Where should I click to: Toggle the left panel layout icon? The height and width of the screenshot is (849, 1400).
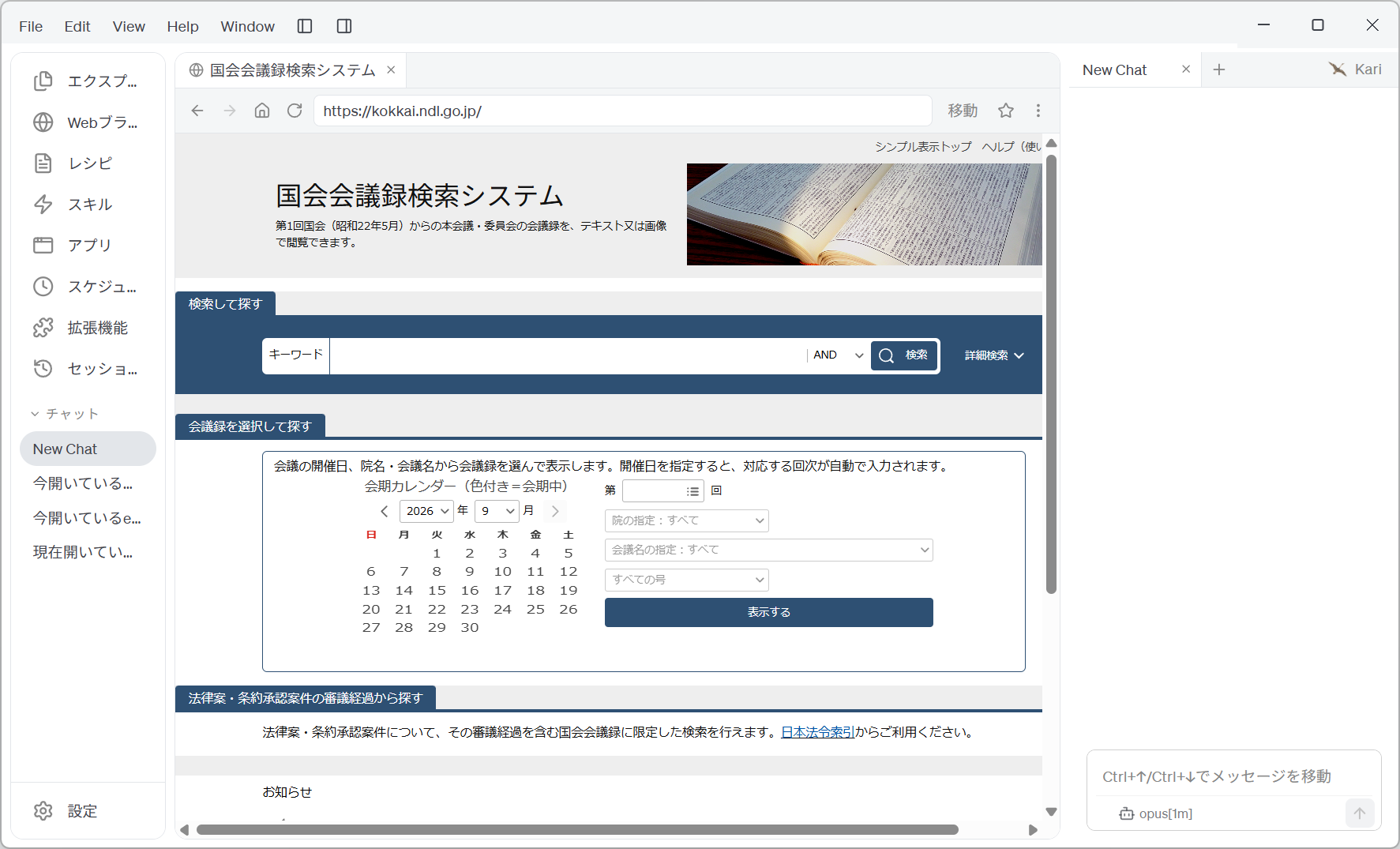(305, 26)
